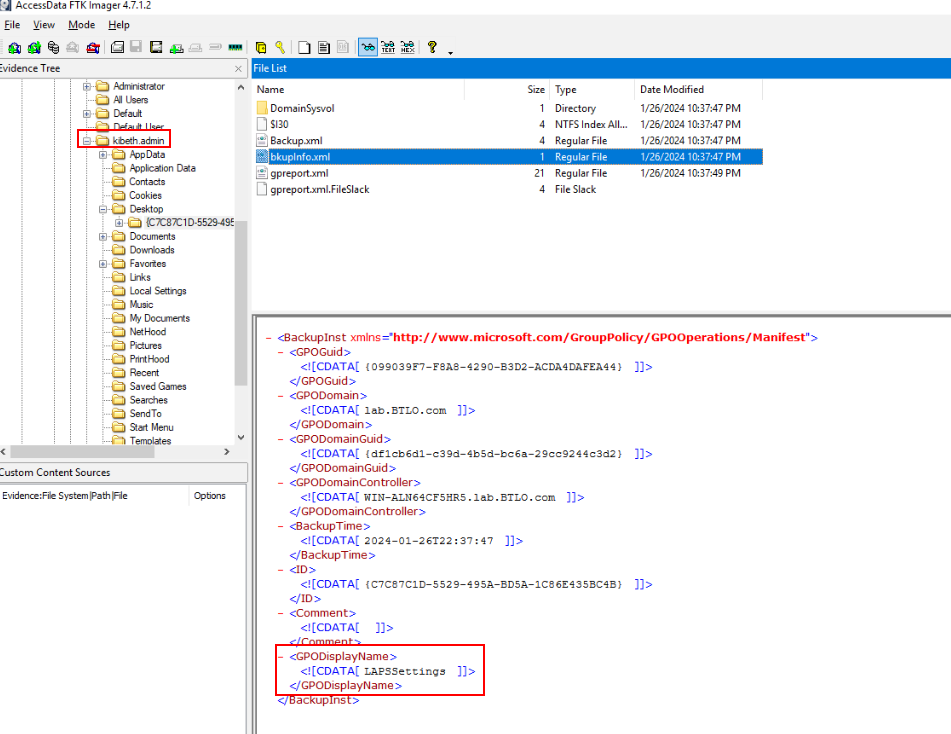Expand the Default folder node
This screenshot has height=734, width=951.
[87, 113]
